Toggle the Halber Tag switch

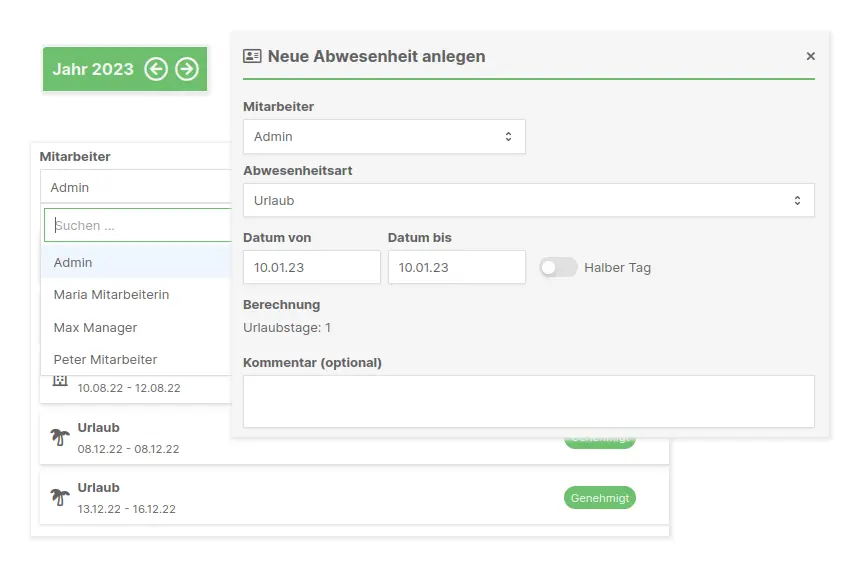(558, 267)
